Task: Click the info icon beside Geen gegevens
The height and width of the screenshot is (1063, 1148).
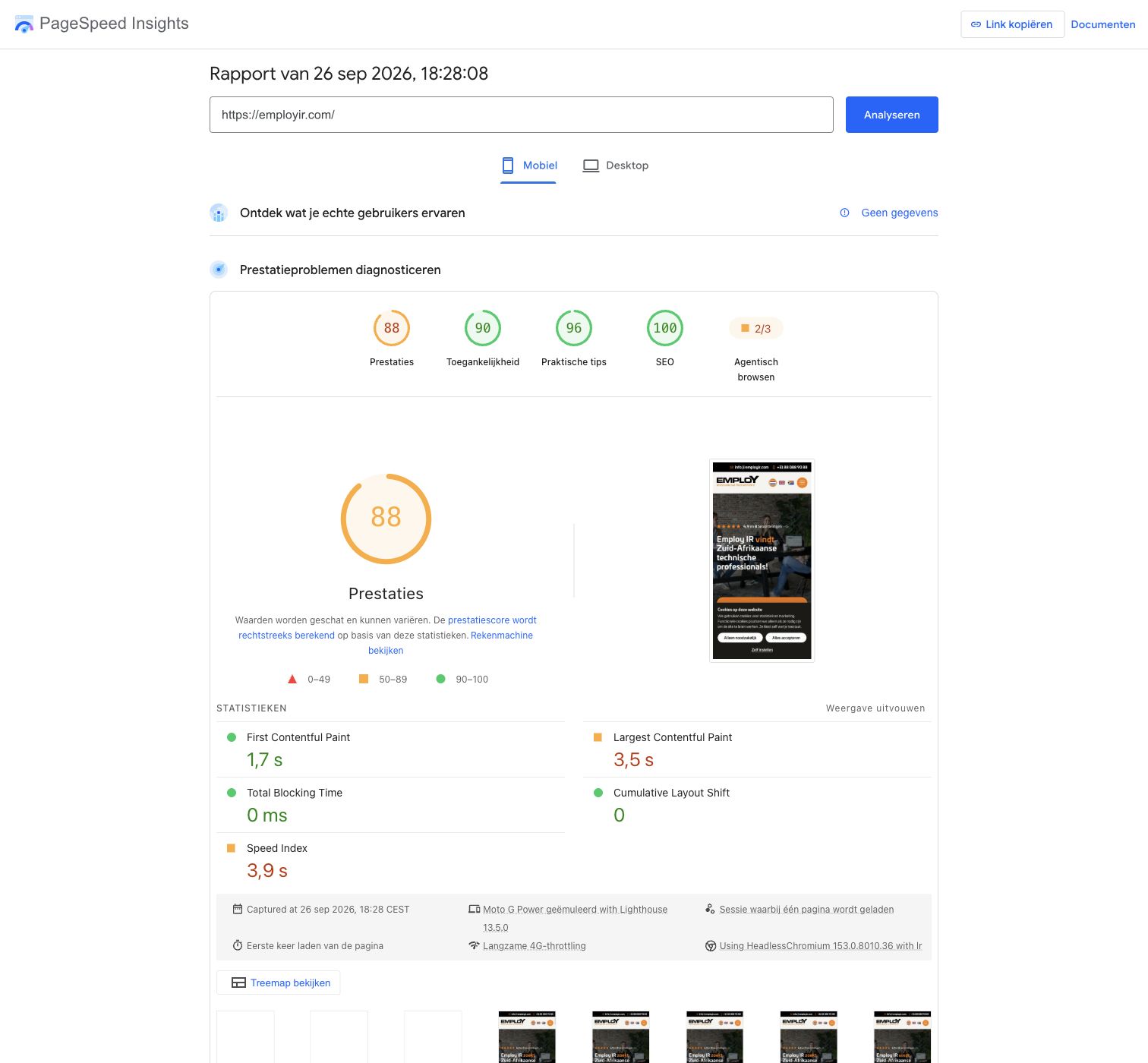Action: (x=844, y=213)
